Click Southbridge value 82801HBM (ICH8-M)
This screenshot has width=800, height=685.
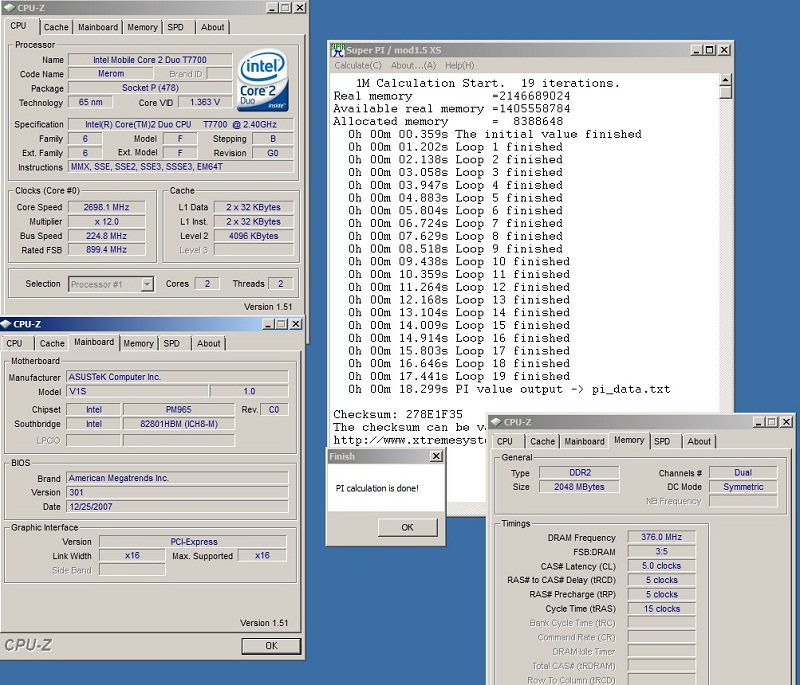tap(179, 424)
